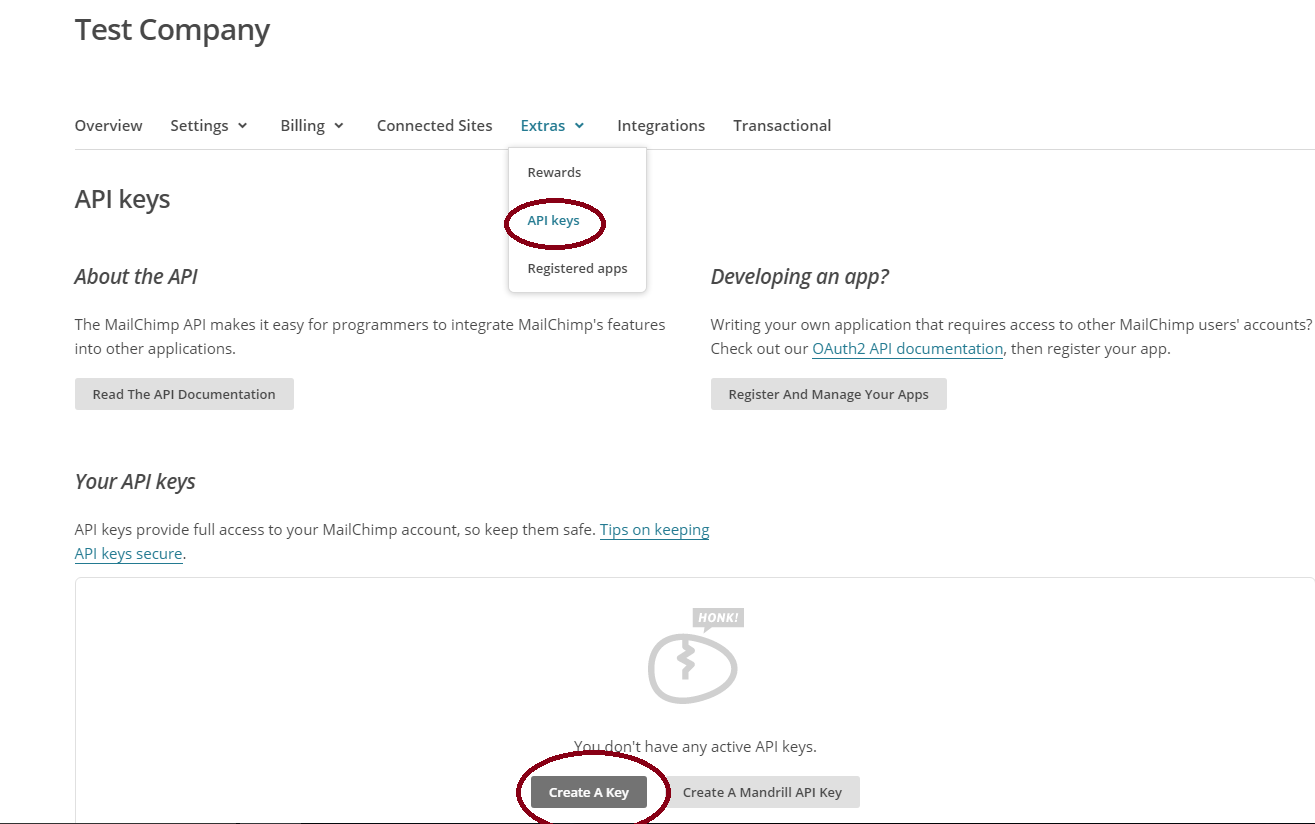Collapse the Extras dropdown menu
The width and height of the screenshot is (1315, 824).
tap(553, 125)
